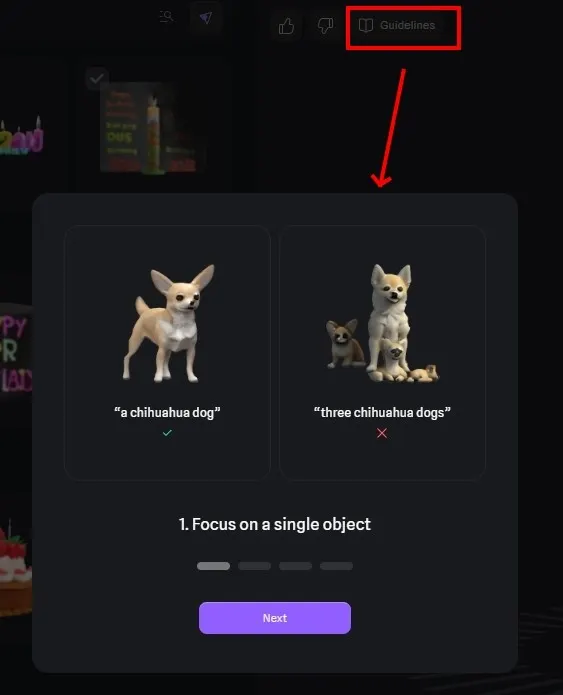Viewport: 563px width, 695px height.
Task: Select the three chihuahua dogs example image
Action: (382, 323)
